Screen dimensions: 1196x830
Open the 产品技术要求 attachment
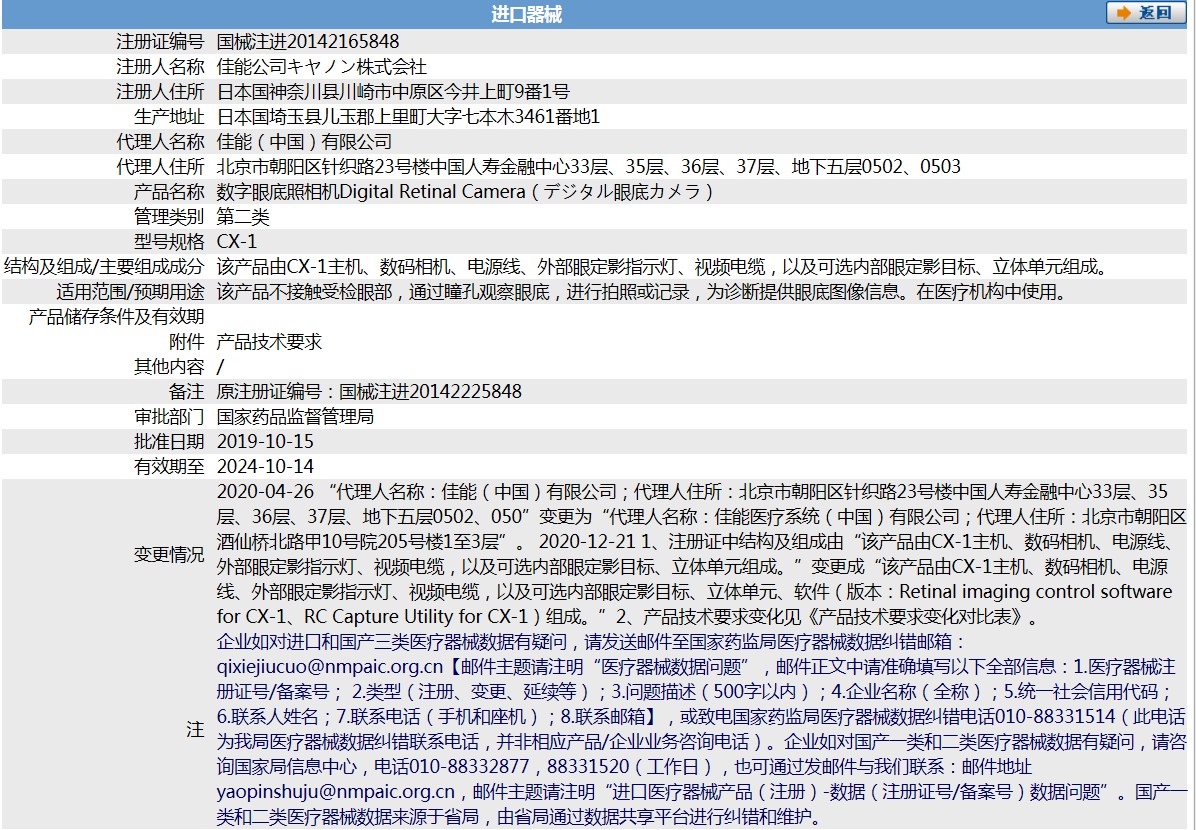click(x=269, y=342)
